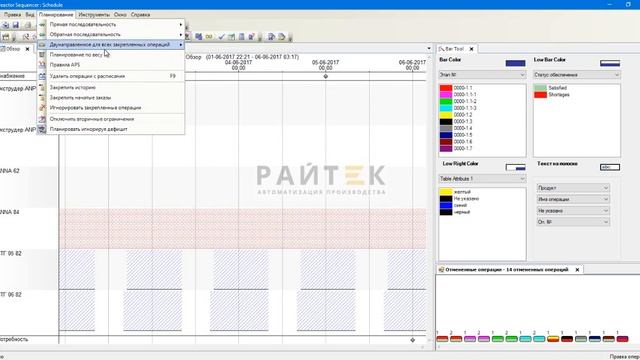
Task: Open the Статус обеспечения dropdown
Action: tap(576, 75)
